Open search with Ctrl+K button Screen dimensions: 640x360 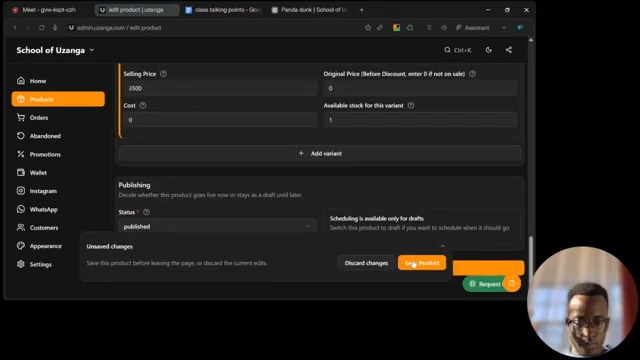[x=458, y=50]
